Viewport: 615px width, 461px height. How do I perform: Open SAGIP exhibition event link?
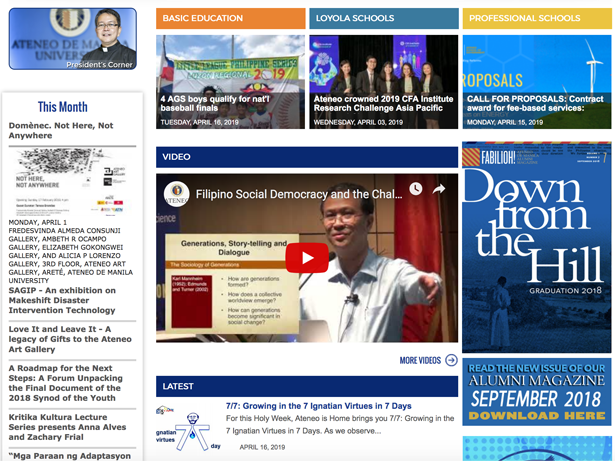pos(62,300)
